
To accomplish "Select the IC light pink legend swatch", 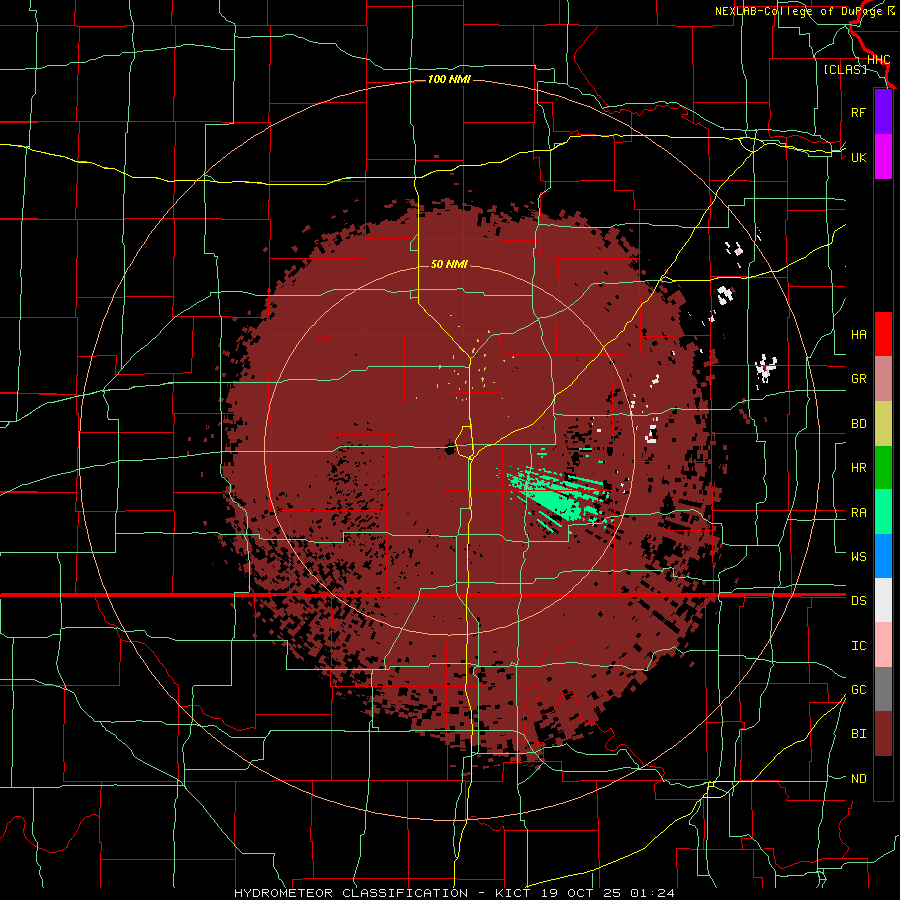I will click(883, 645).
